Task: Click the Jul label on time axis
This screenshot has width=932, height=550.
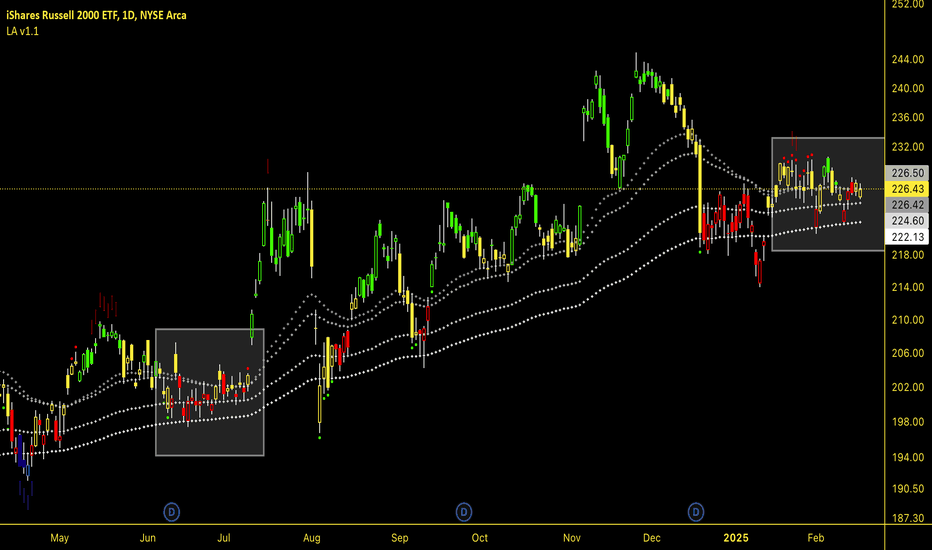Action: 223,538
